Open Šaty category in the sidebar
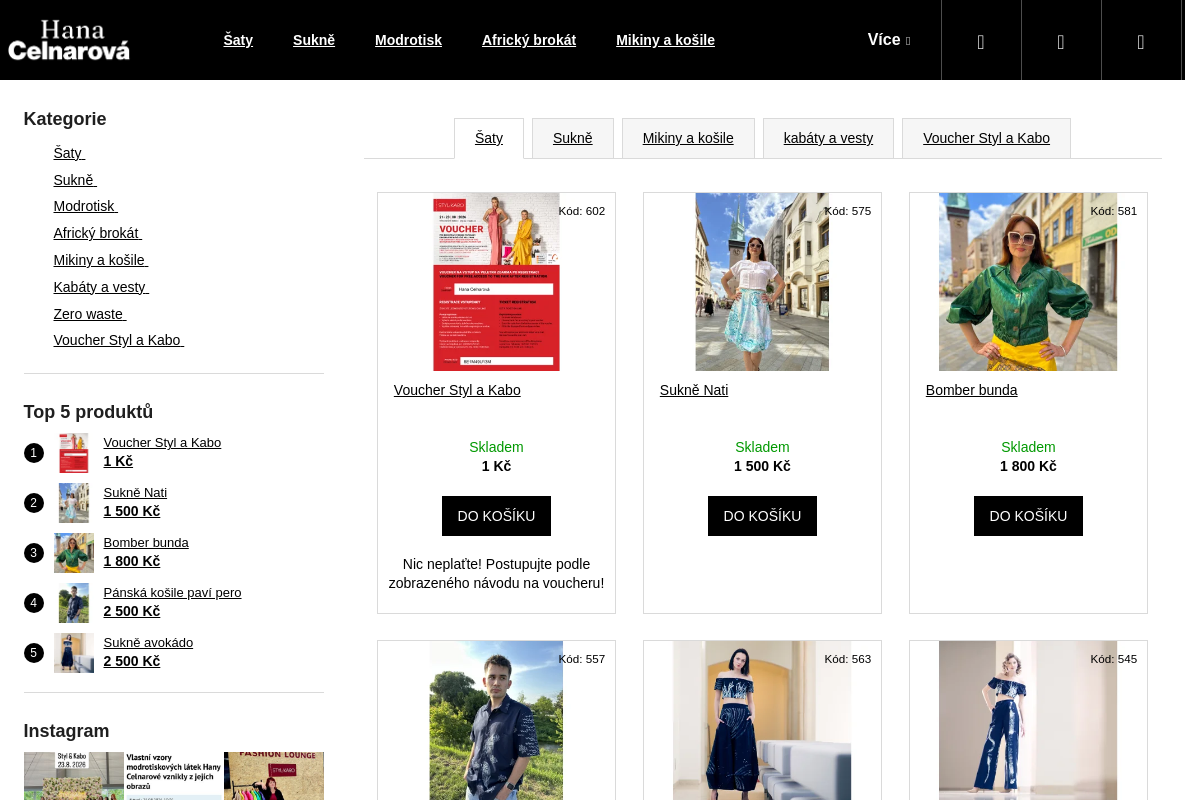 pyautogui.click(x=69, y=153)
